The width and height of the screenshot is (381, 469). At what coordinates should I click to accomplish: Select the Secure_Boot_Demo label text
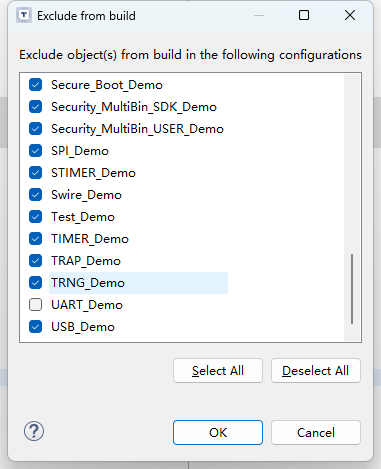click(107, 85)
